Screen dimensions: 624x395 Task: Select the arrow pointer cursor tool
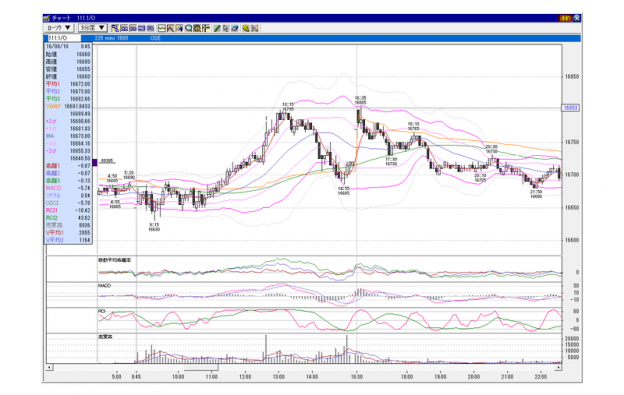coord(226,28)
